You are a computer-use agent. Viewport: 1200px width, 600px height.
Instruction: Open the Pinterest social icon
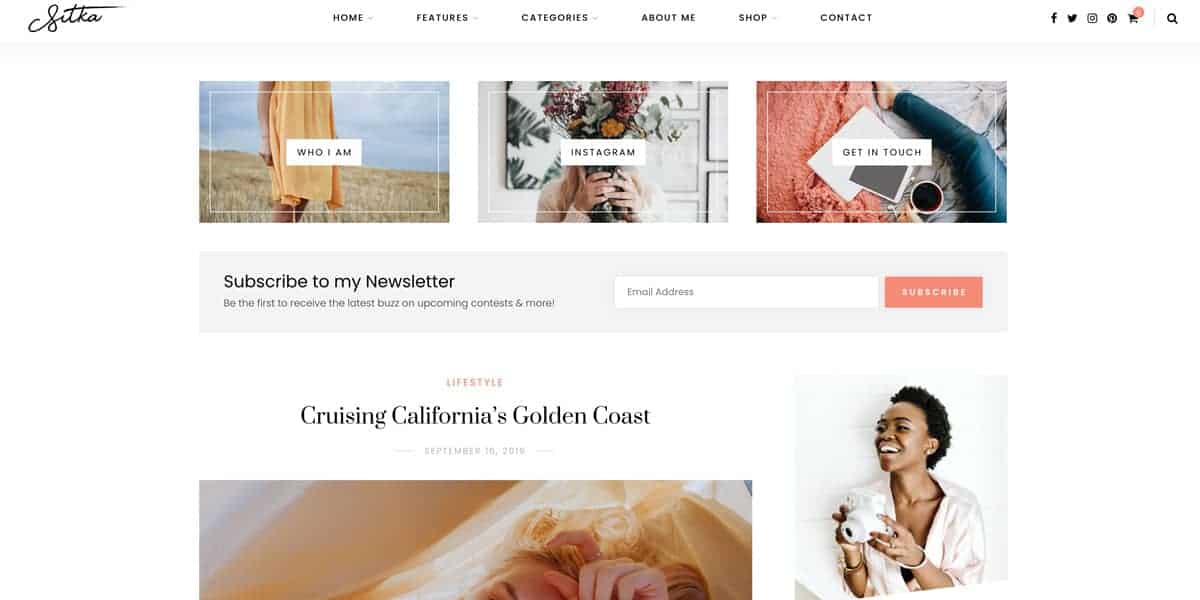click(x=1112, y=18)
